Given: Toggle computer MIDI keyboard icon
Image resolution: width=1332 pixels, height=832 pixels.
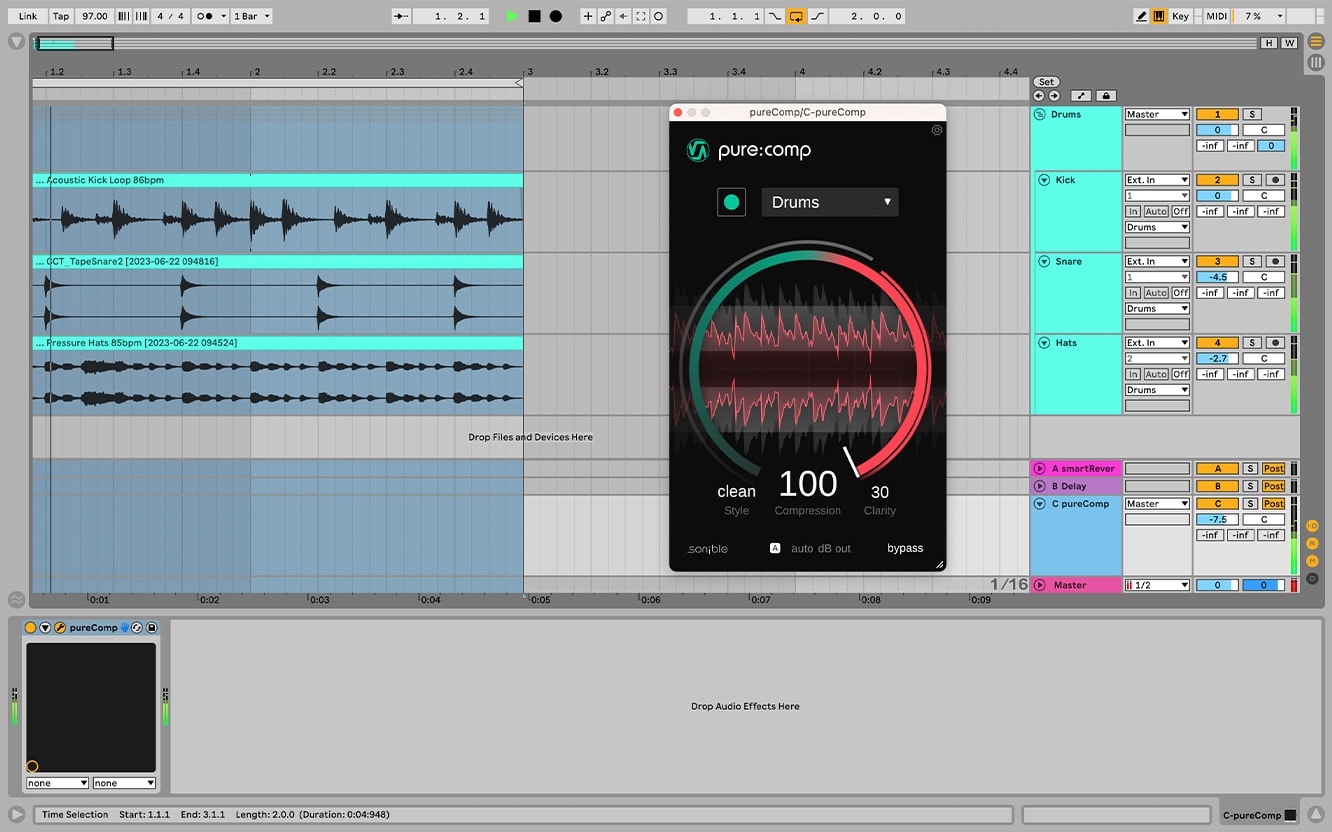Looking at the screenshot, I should (x=1159, y=16).
